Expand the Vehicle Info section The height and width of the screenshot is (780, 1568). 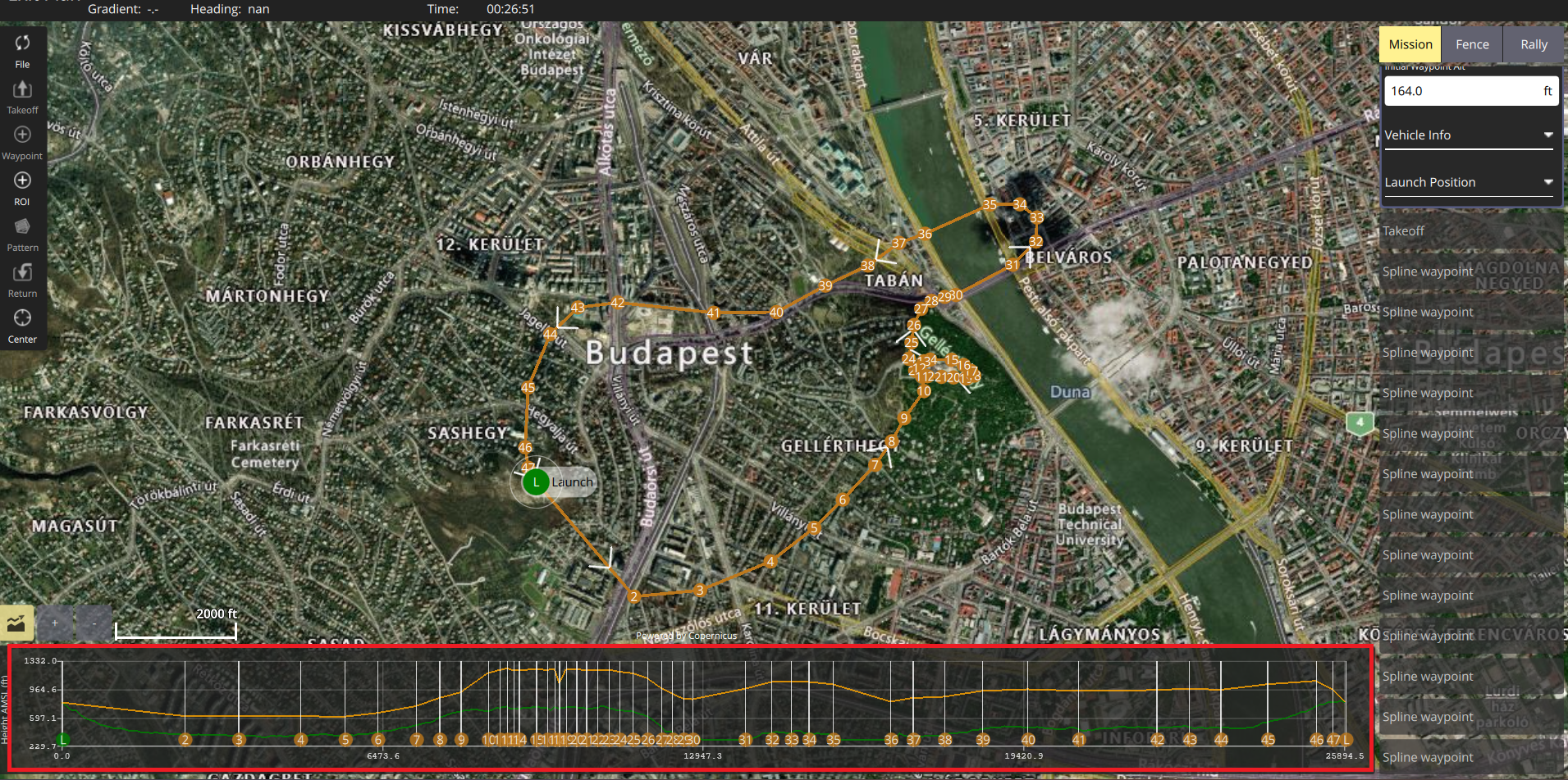1469,135
